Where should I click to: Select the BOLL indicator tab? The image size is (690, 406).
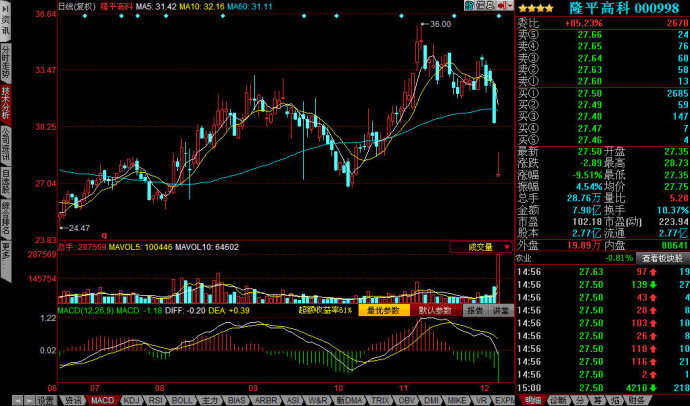183,399
